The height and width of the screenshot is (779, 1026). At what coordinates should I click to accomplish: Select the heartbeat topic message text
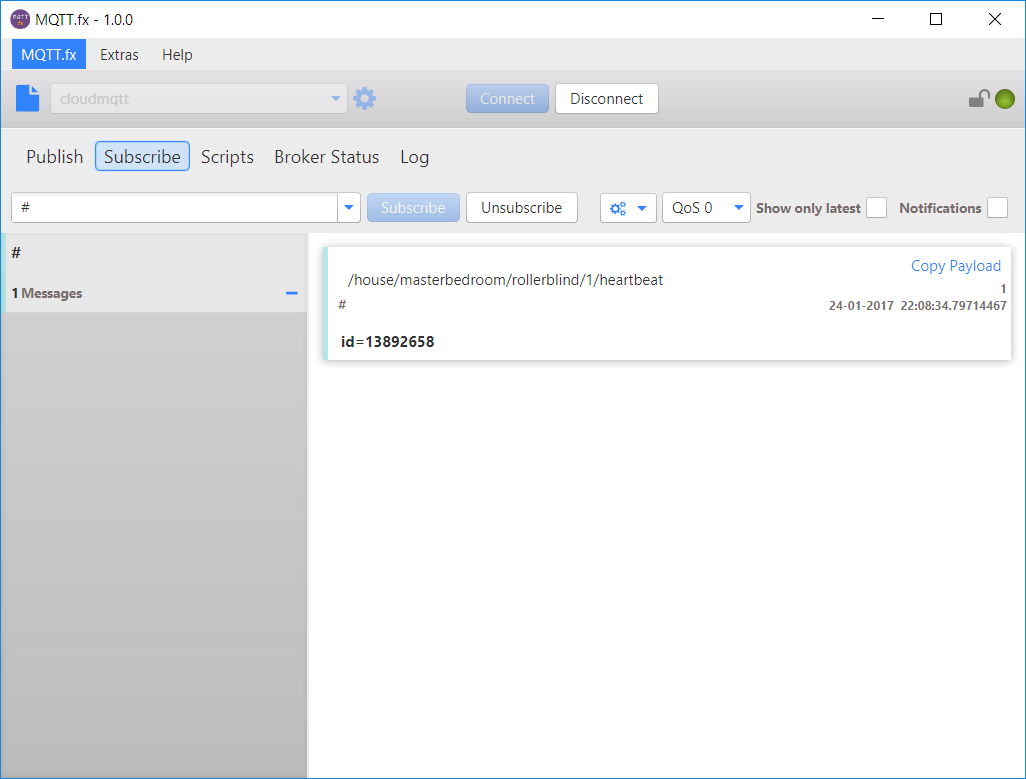tap(505, 280)
